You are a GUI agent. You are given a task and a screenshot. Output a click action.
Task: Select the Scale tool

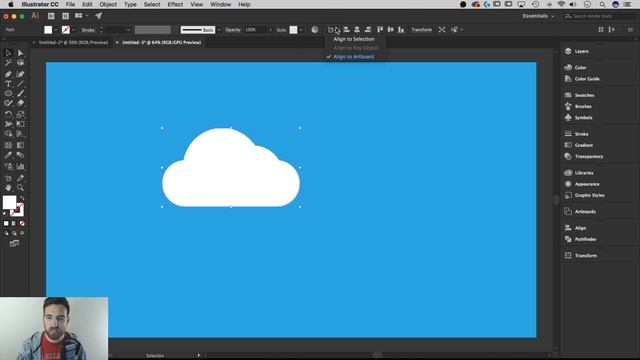pos(20,114)
